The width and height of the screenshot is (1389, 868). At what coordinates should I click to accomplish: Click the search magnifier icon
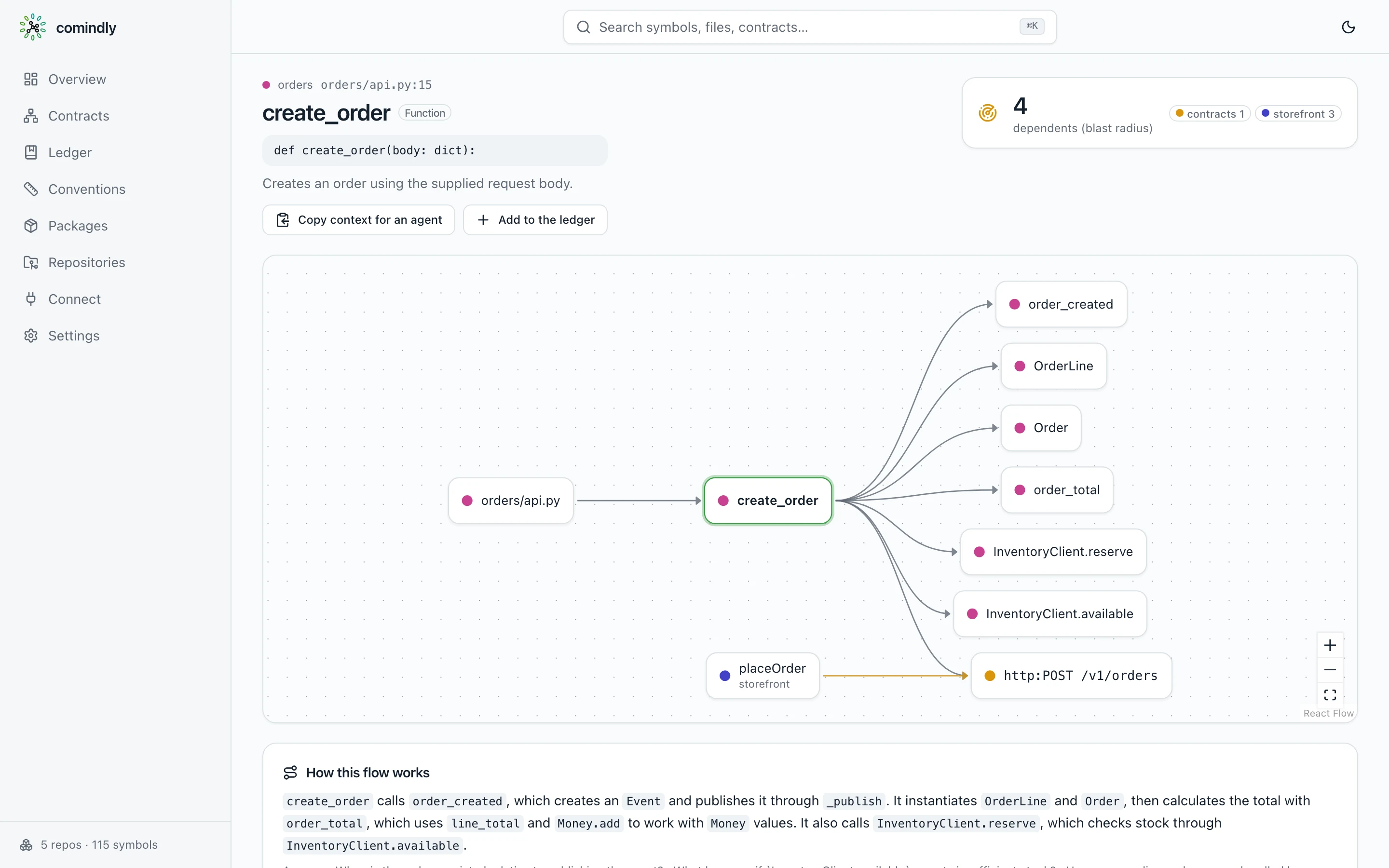click(x=583, y=27)
